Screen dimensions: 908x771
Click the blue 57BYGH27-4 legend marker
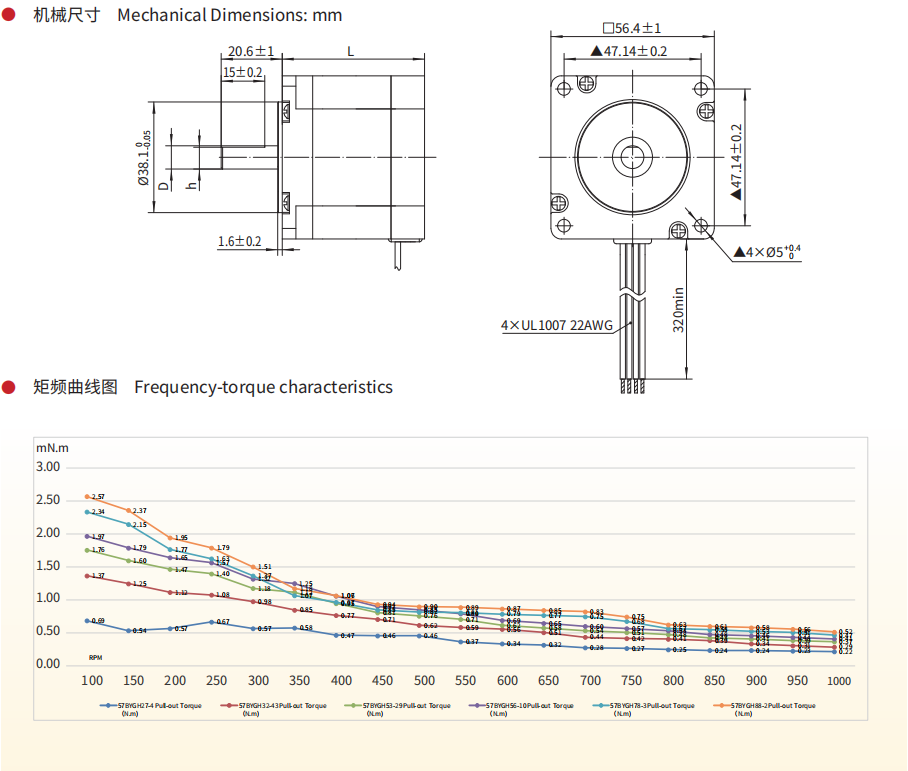pyautogui.click(x=108, y=706)
